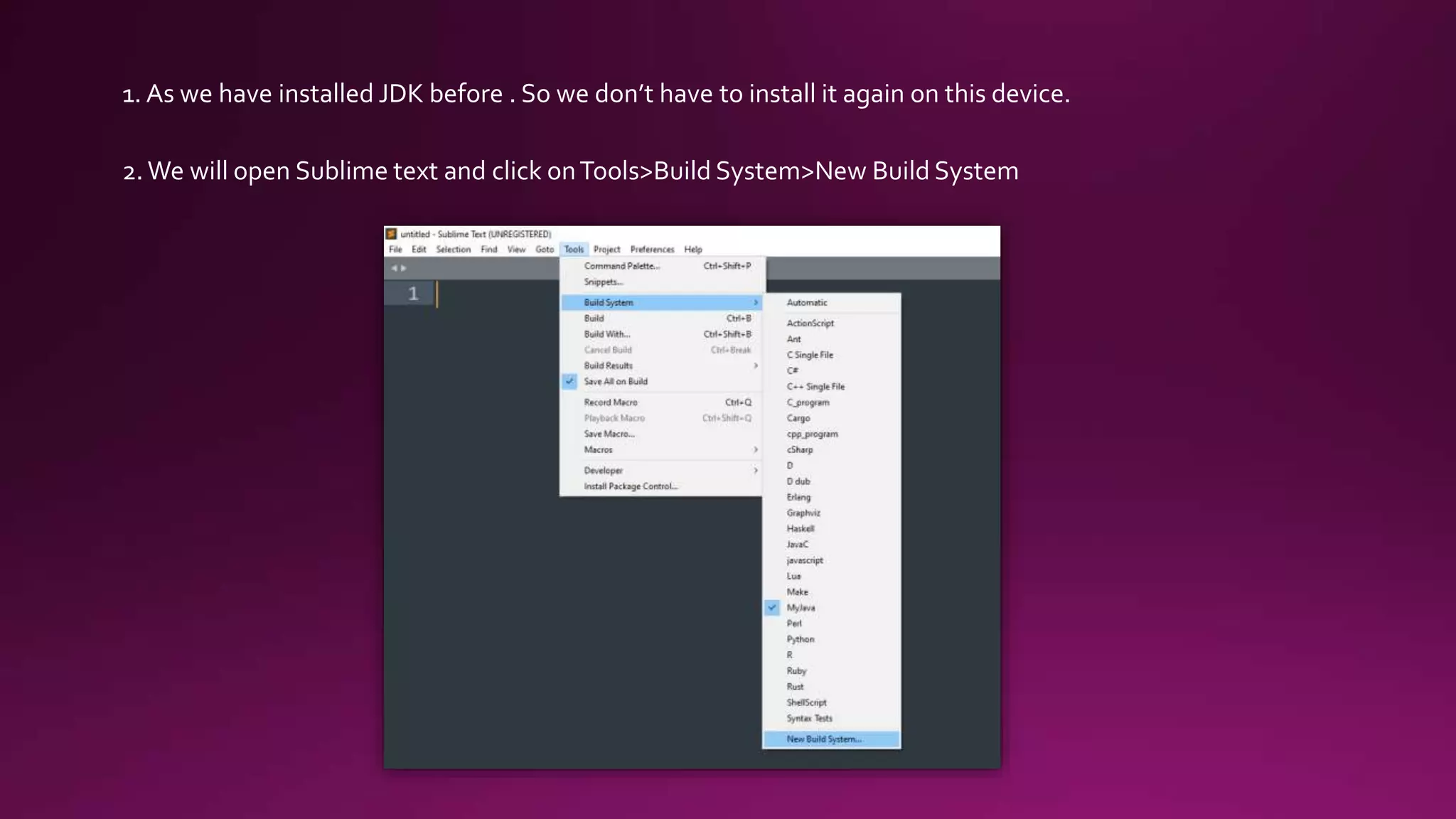The height and width of the screenshot is (819, 1456).
Task: Open the File menu
Action: coord(395,250)
